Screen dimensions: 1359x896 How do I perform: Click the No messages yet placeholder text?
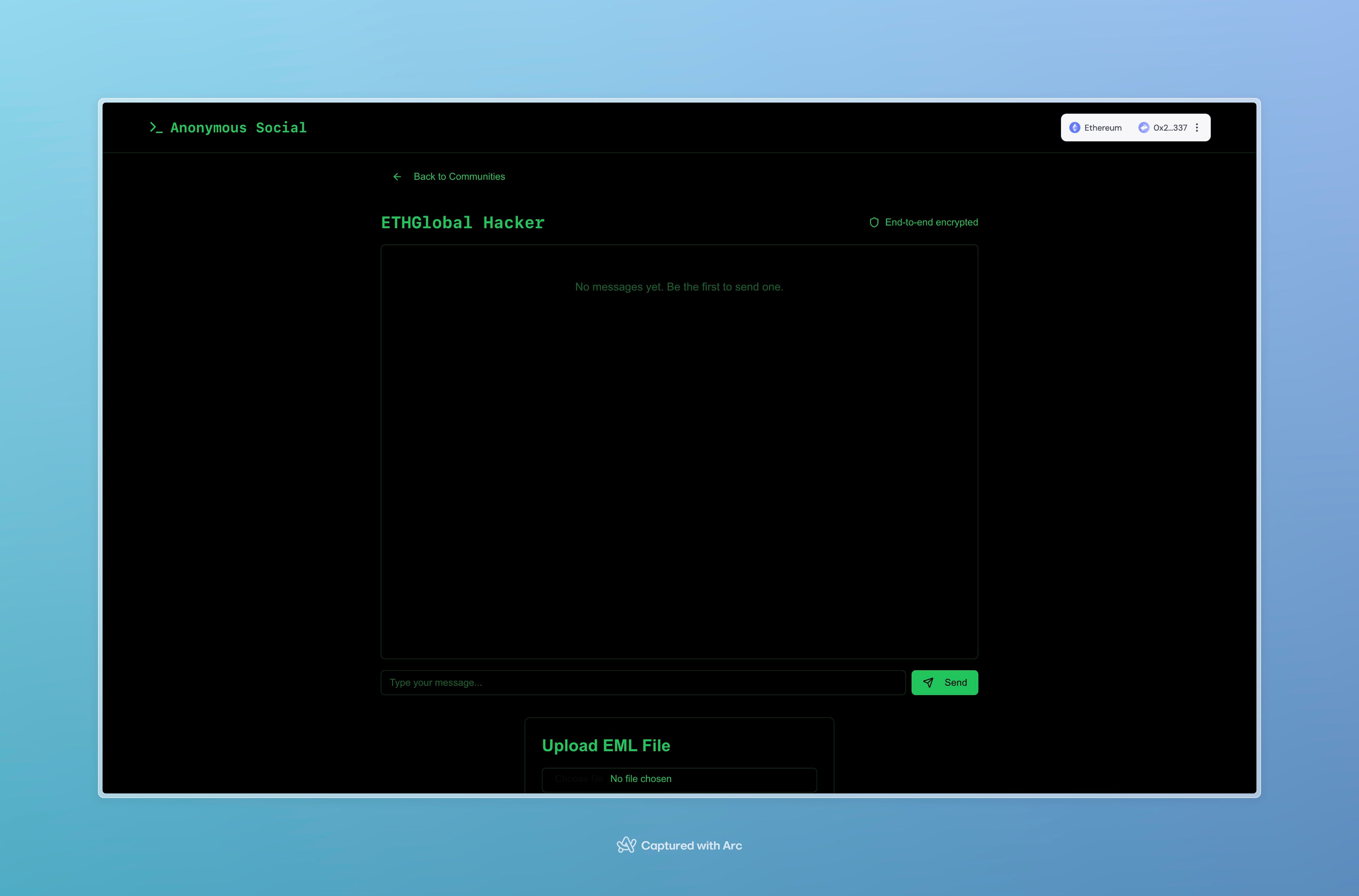click(x=679, y=287)
